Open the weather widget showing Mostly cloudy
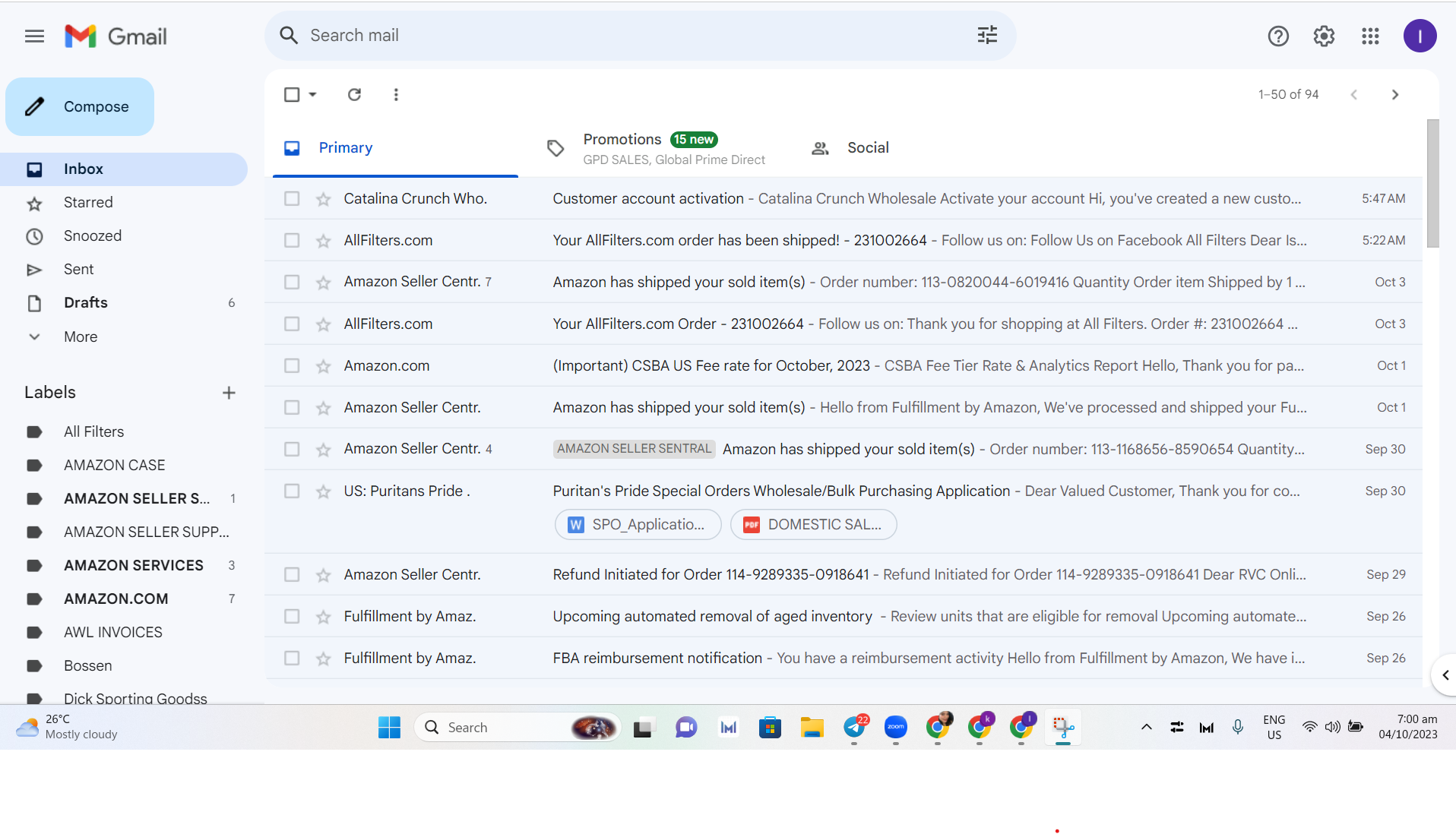Viewport: 1456px width, 834px height. coord(67,728)
